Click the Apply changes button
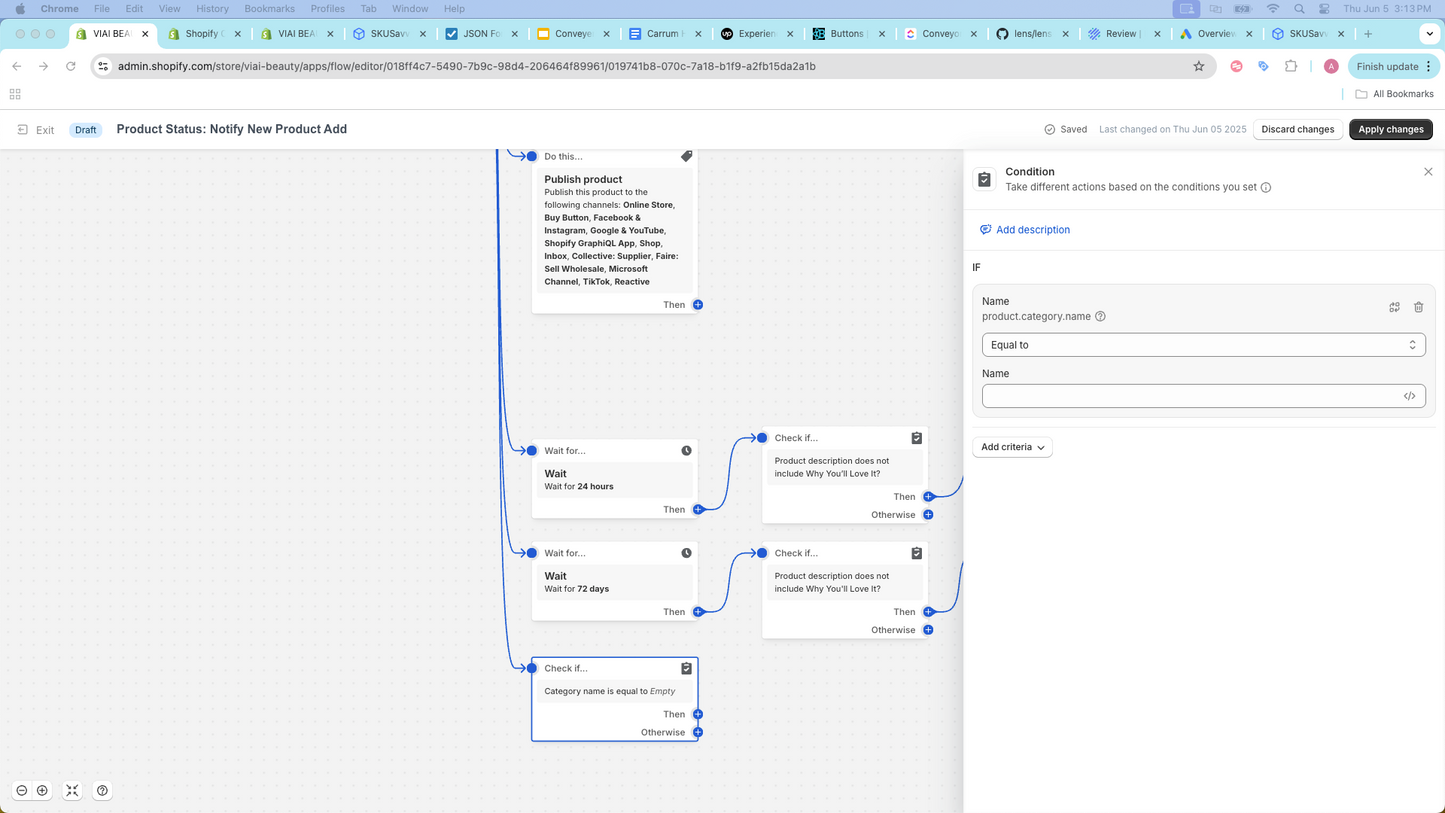 (x=1390, y=129)
